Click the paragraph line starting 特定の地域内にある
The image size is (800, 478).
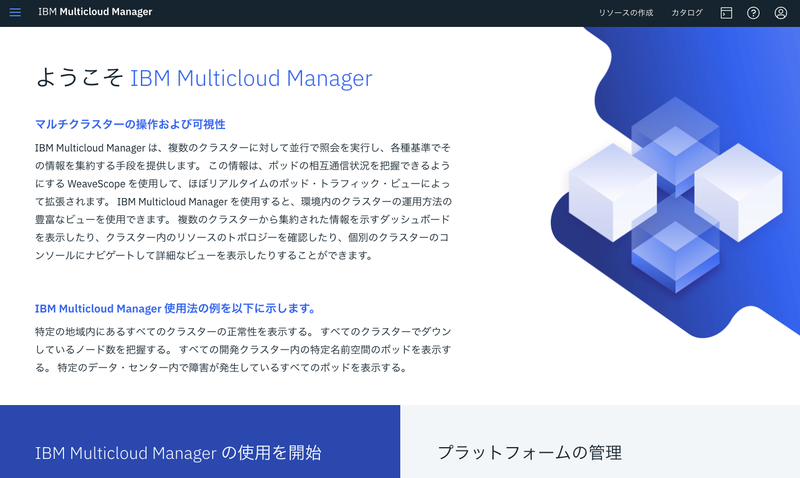[243, 332]
